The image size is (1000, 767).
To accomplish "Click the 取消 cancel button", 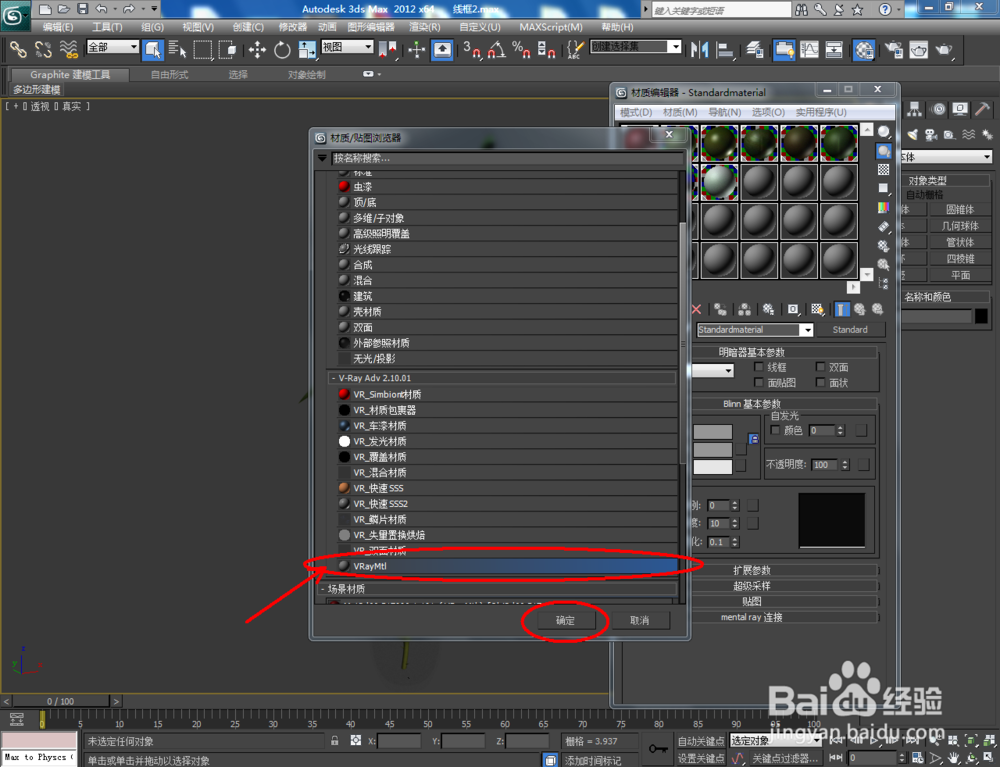I will point(640,620).
